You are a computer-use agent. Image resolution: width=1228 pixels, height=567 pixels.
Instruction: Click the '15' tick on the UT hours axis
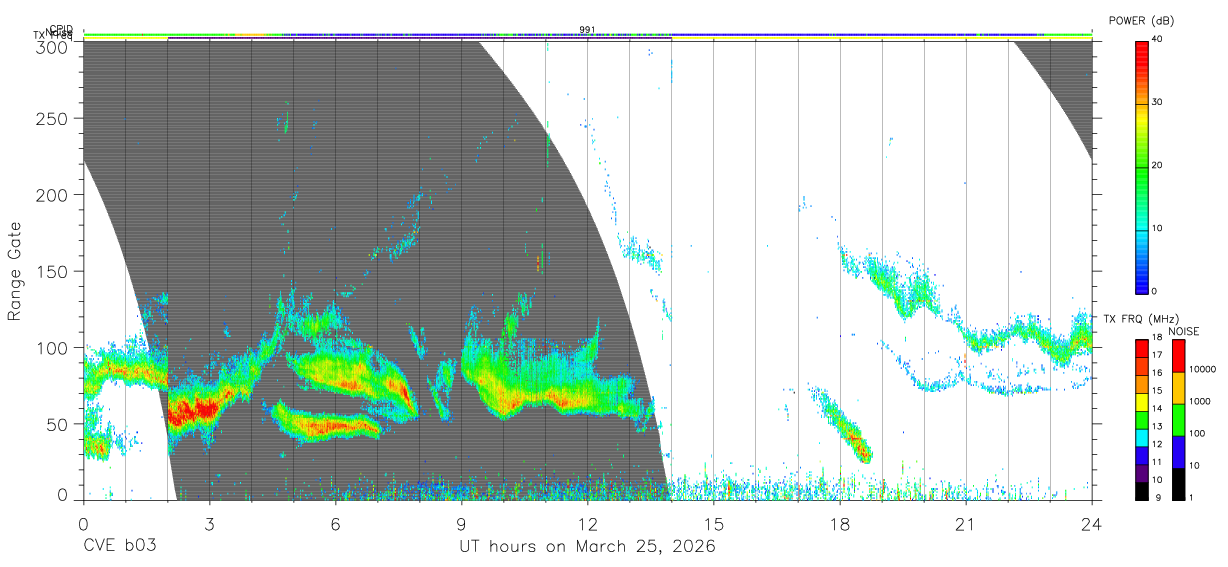point(713,524)
